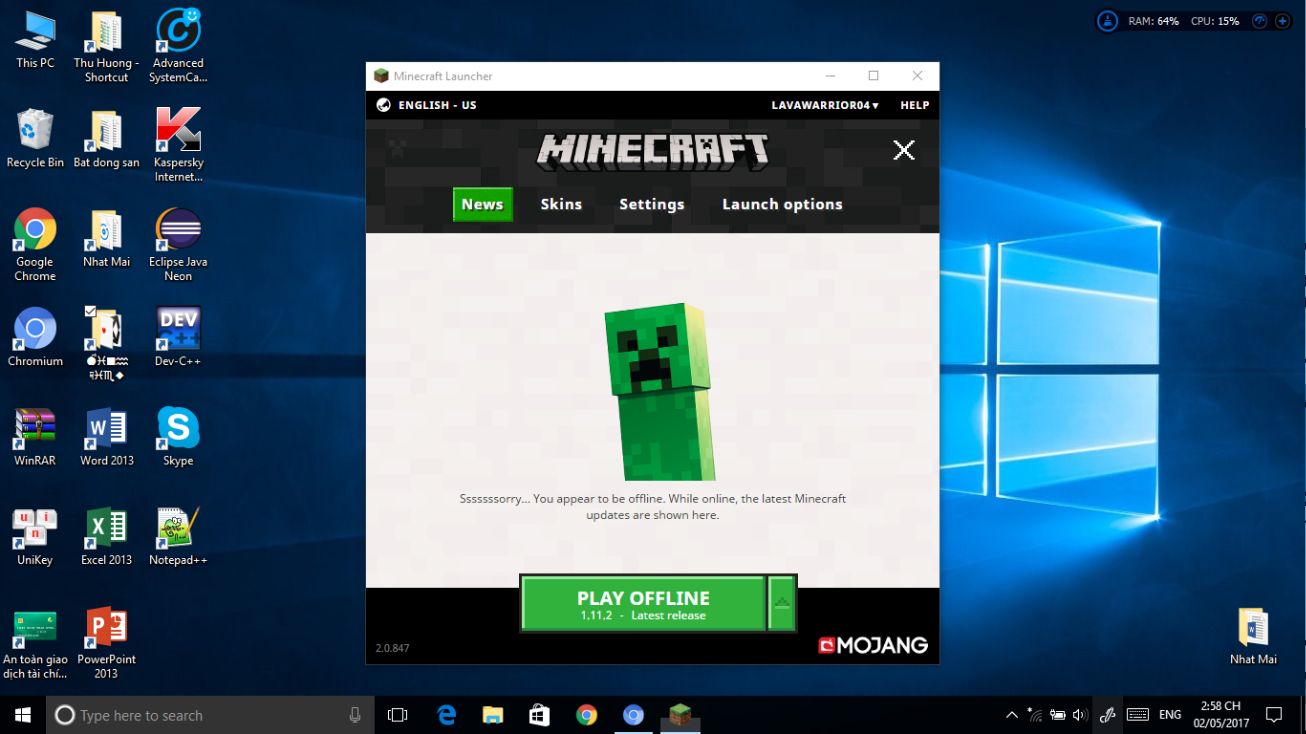Open Microsoft Edge from the taskbar
The width and height of the screenshot is (1306, 734).
(446, 715)
